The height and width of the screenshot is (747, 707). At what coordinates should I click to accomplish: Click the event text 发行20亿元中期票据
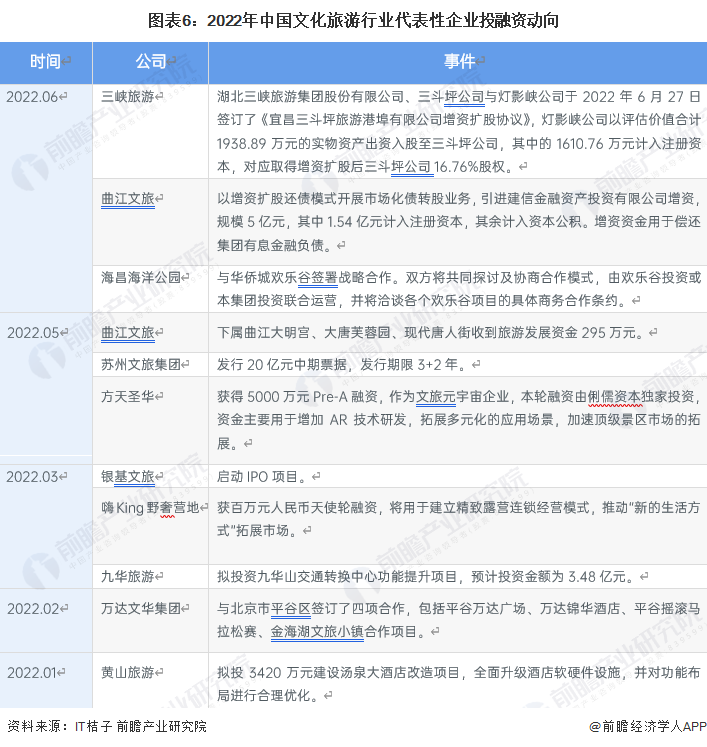[344, 364]
